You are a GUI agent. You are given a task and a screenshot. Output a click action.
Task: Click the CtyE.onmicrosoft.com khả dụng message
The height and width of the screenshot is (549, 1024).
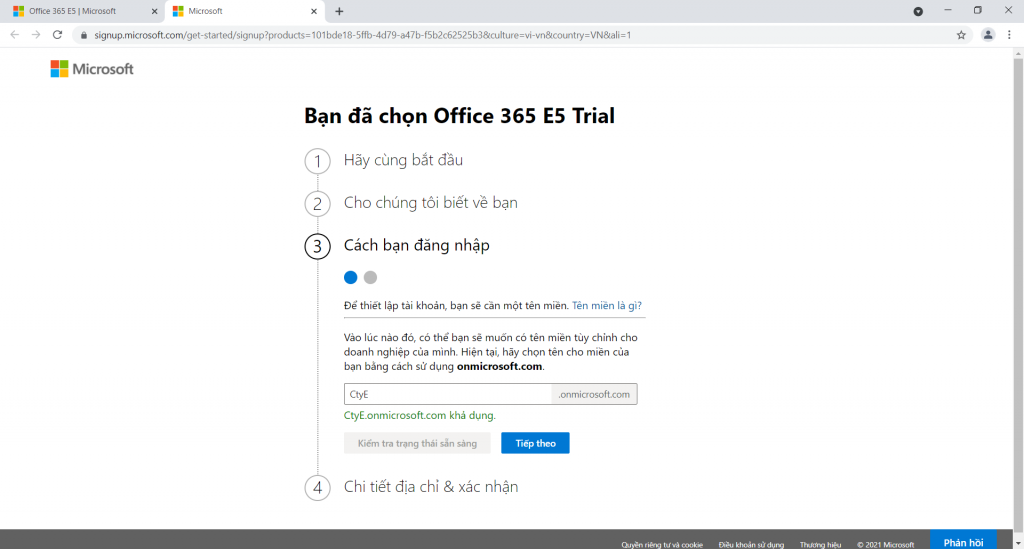click(419, 415)
